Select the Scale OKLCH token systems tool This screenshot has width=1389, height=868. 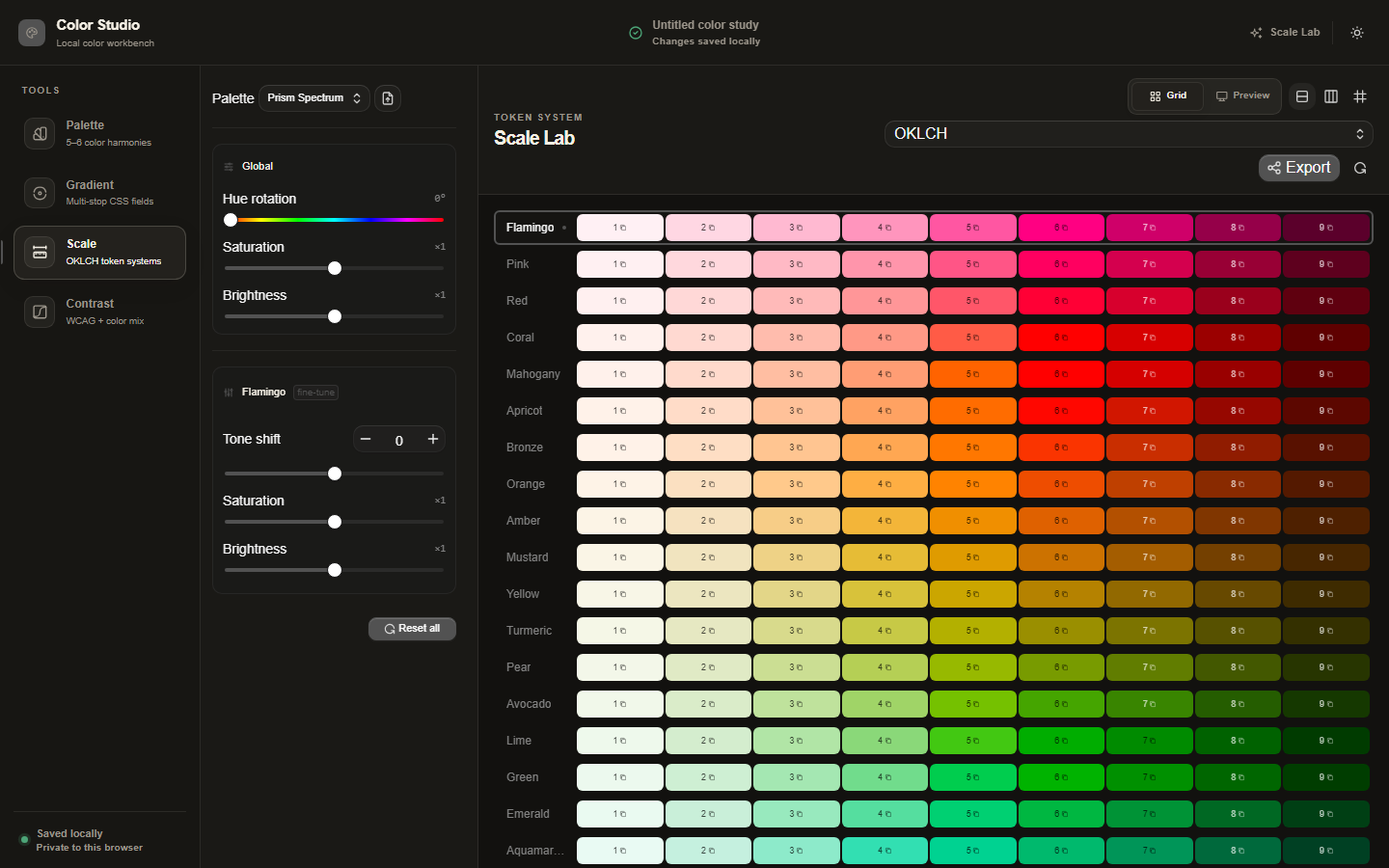tap(100, 253)
